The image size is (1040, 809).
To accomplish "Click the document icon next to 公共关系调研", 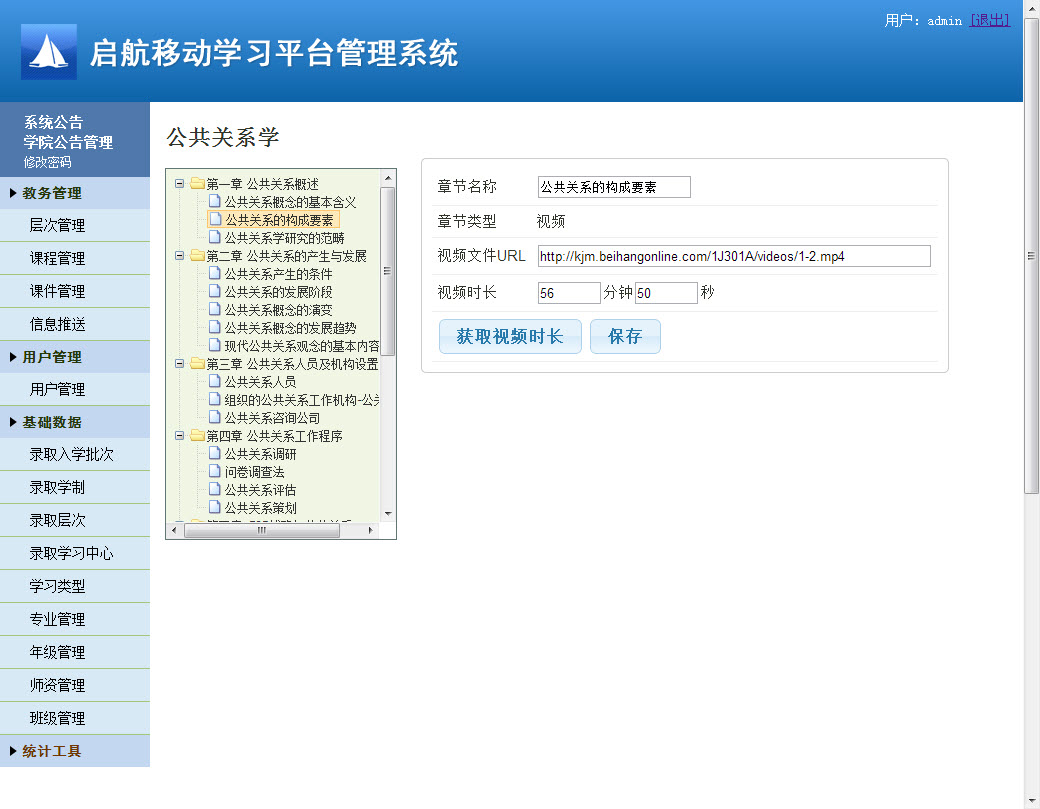I will tap(214, 453).
